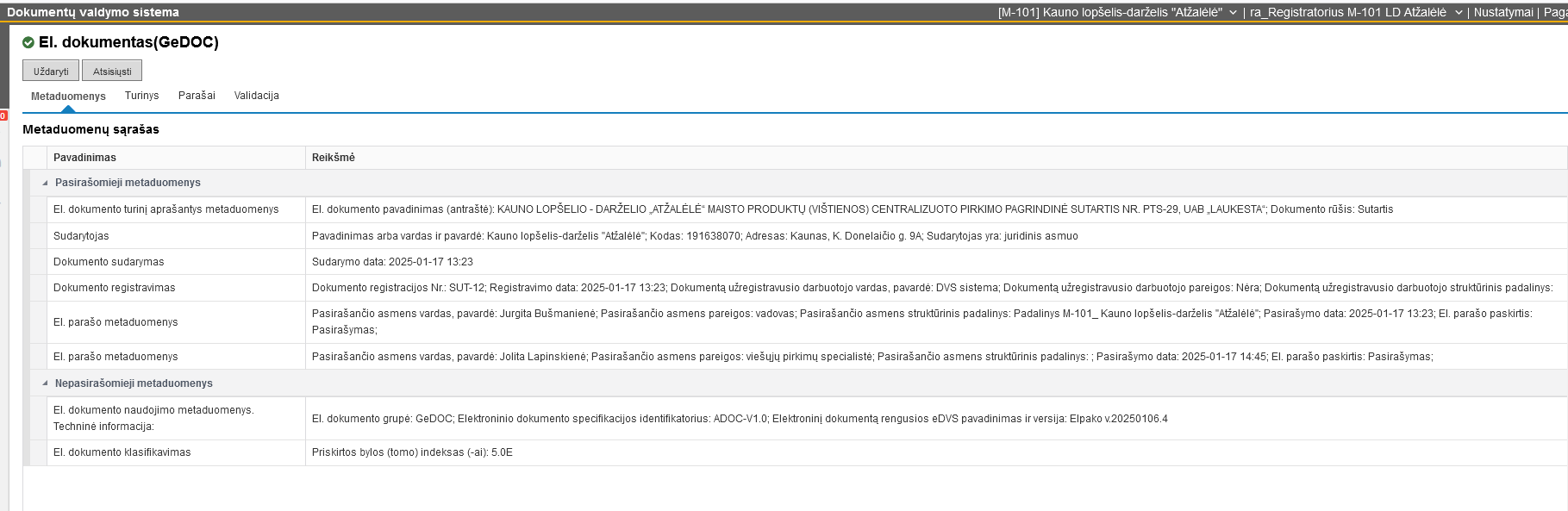The width and height of the screenshot is (1568, 511).
Task: Close the document with Uždaryti button
Action: coord(51,72)
